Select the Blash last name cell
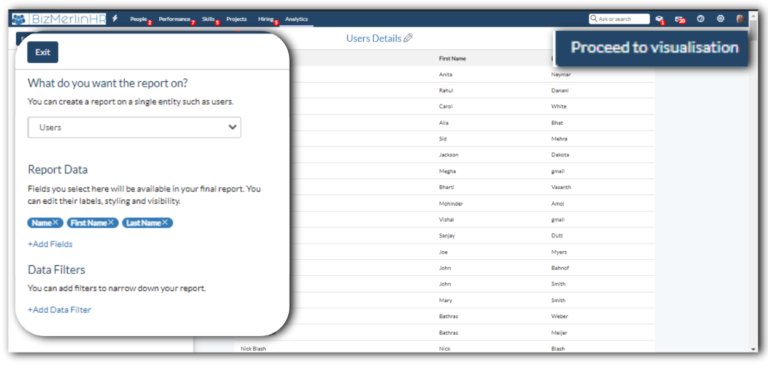Image resolution: width=768 pixels, height=365 pixels. (558, 349)
